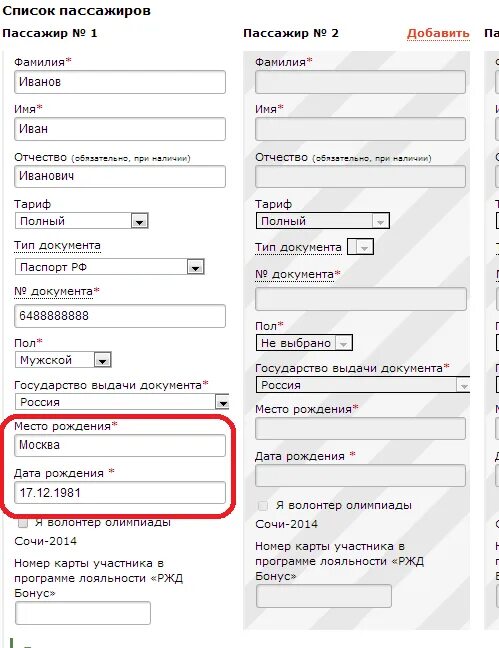Click Отчество field containing Иванович
This screenshot has width=499, height=648.
120,176
